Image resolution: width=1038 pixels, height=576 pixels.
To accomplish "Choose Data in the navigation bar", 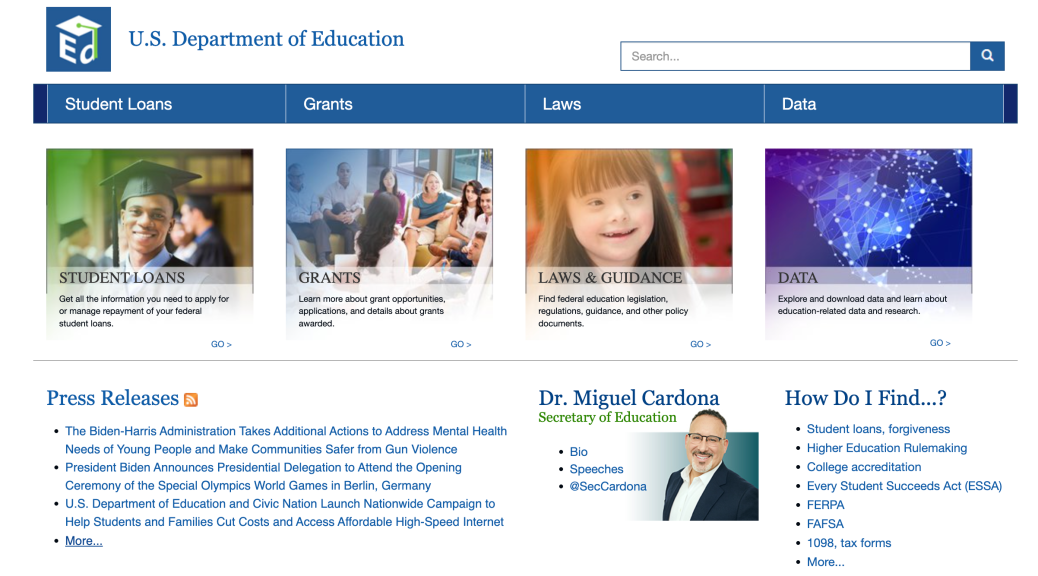I will click(x=798, y=104).
